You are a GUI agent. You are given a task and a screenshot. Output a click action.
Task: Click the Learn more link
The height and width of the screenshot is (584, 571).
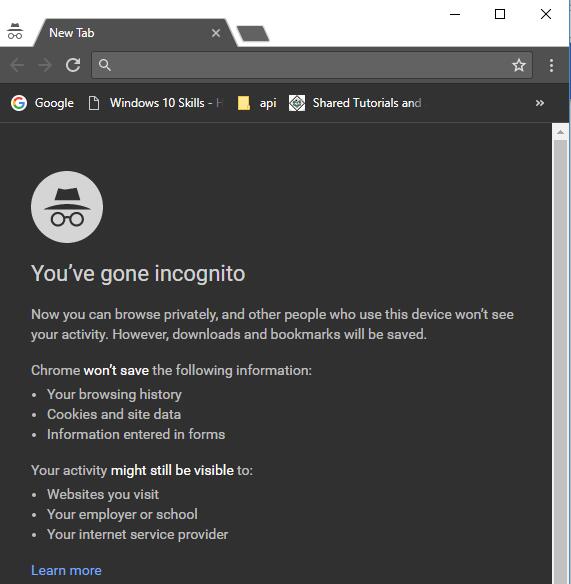click(x=66, y=570)
